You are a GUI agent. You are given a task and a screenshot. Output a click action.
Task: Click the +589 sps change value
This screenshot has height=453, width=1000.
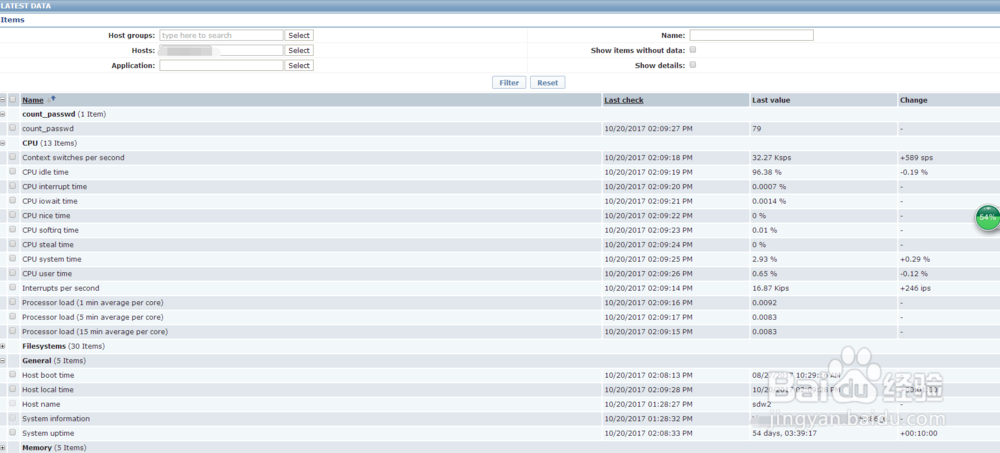[x=915, y=158]
